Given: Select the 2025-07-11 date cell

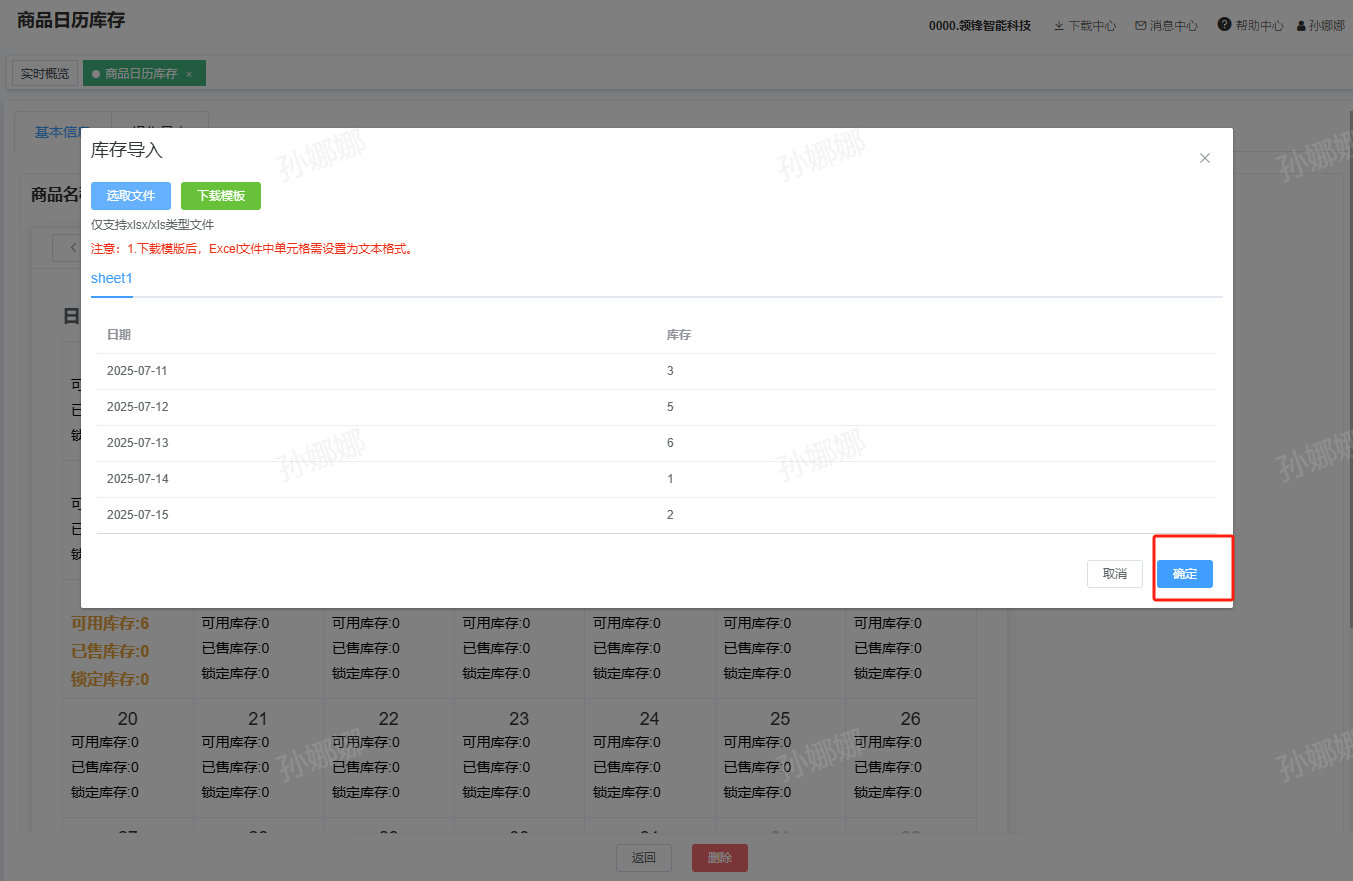Looking at the screenshot, I should (138, 371).
